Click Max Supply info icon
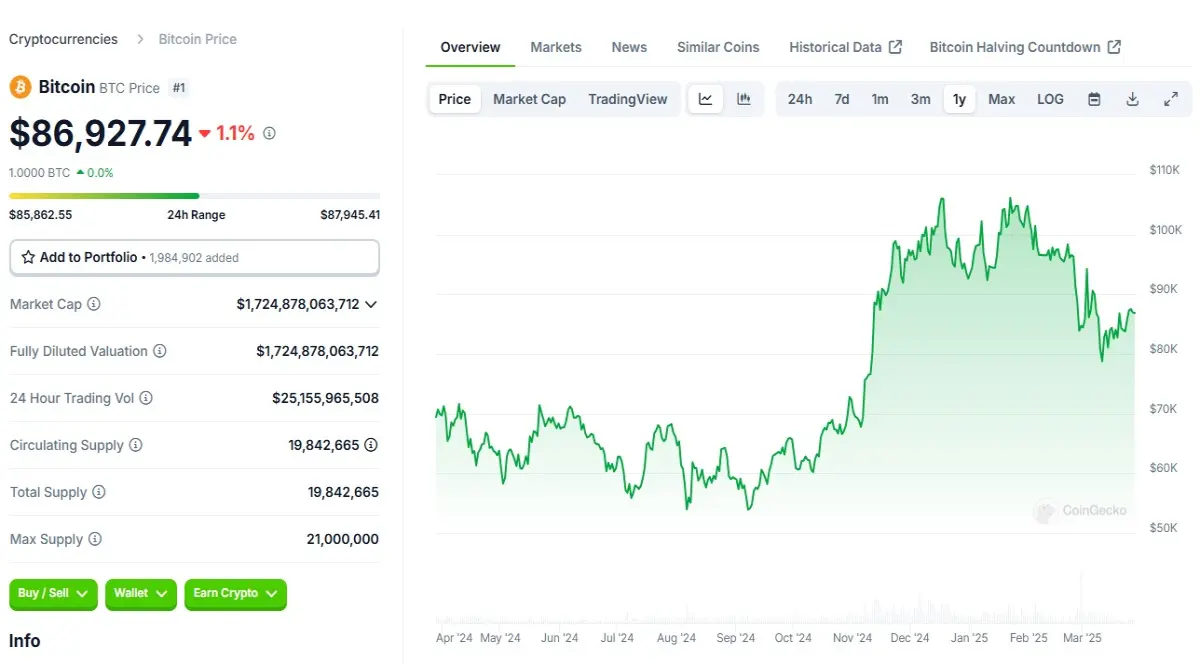1200x664 pixels. click(x=95, y=539)
